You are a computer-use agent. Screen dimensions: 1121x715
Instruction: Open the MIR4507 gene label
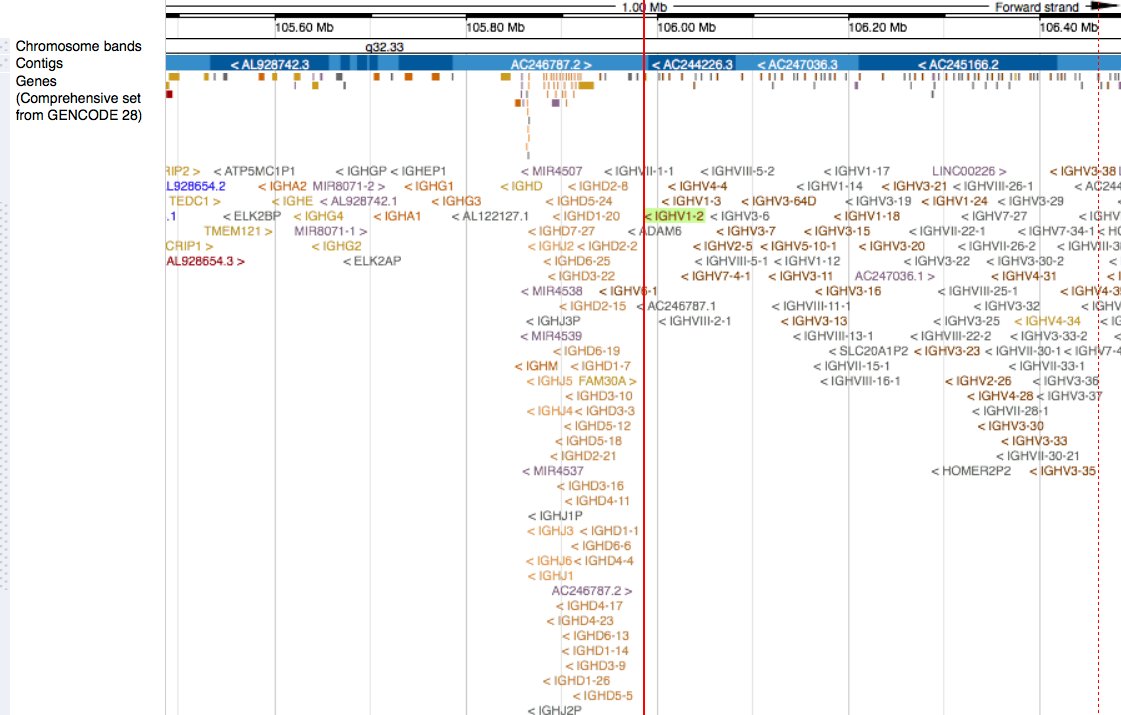click(x=551, y=171)
